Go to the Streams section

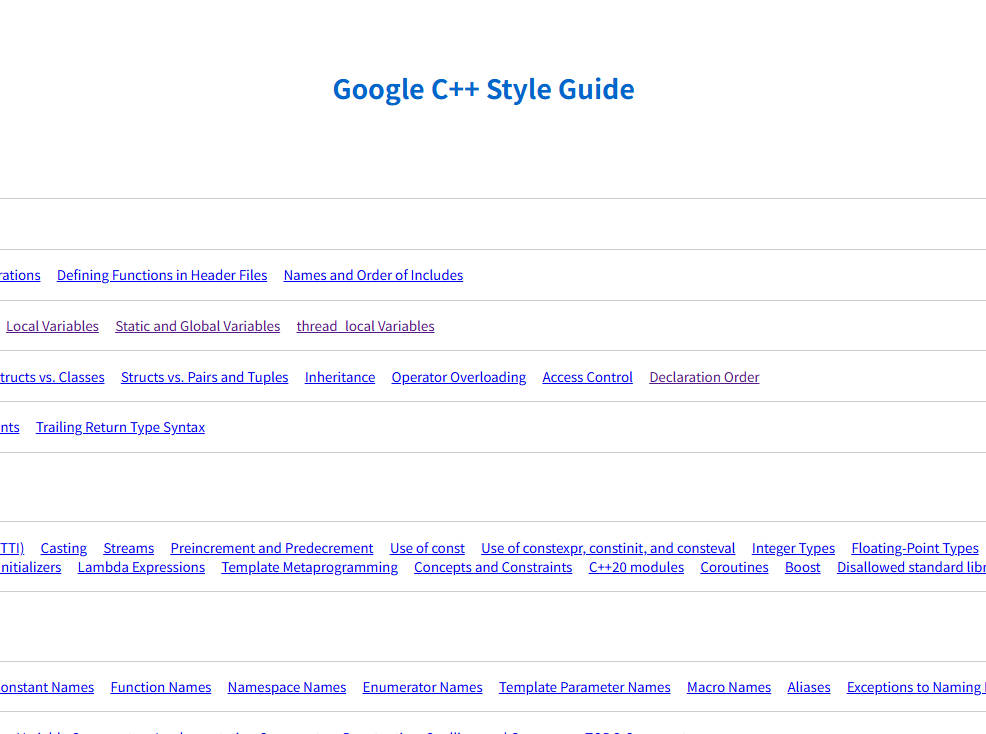coord(128,548)
